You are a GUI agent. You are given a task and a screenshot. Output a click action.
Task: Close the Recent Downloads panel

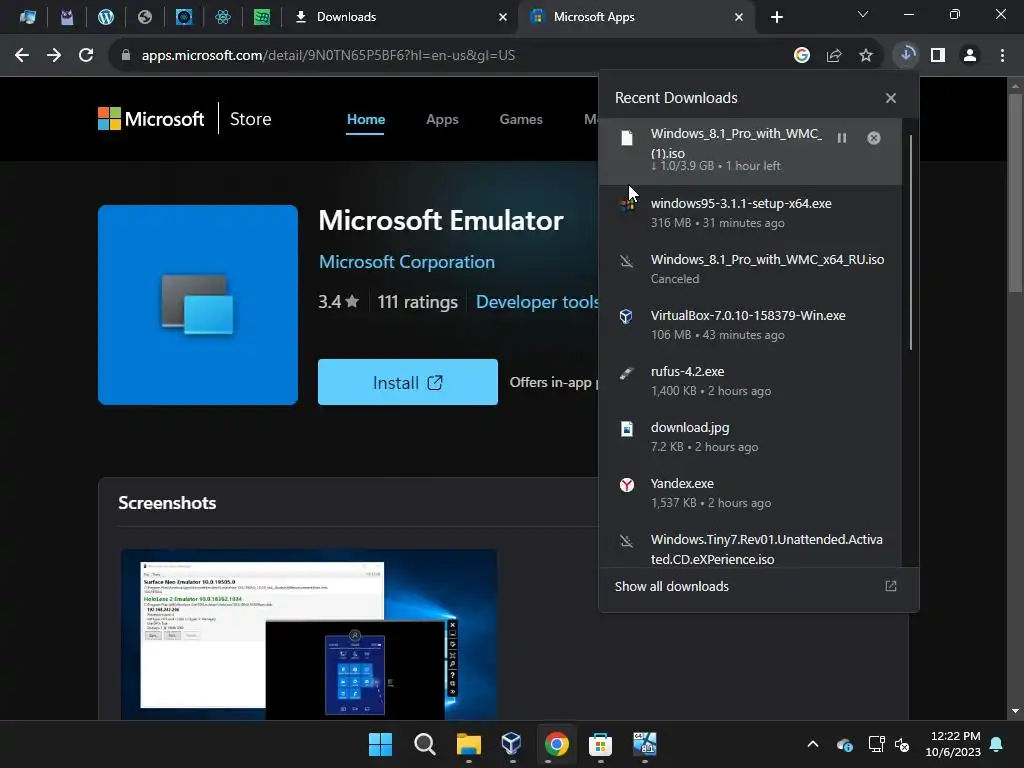pos(891,98)
